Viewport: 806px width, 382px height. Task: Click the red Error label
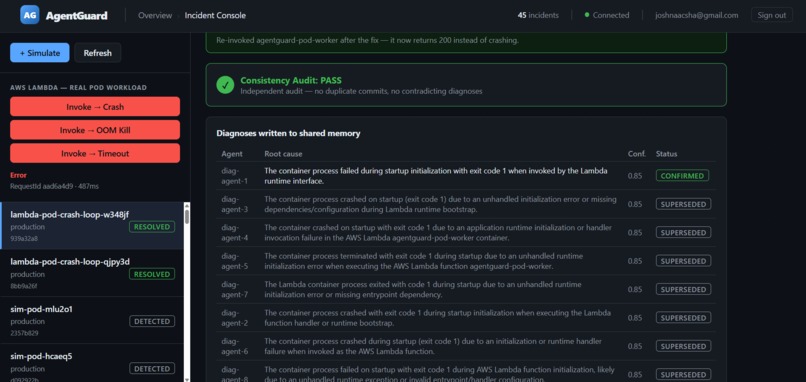click(x=19, y=175)
